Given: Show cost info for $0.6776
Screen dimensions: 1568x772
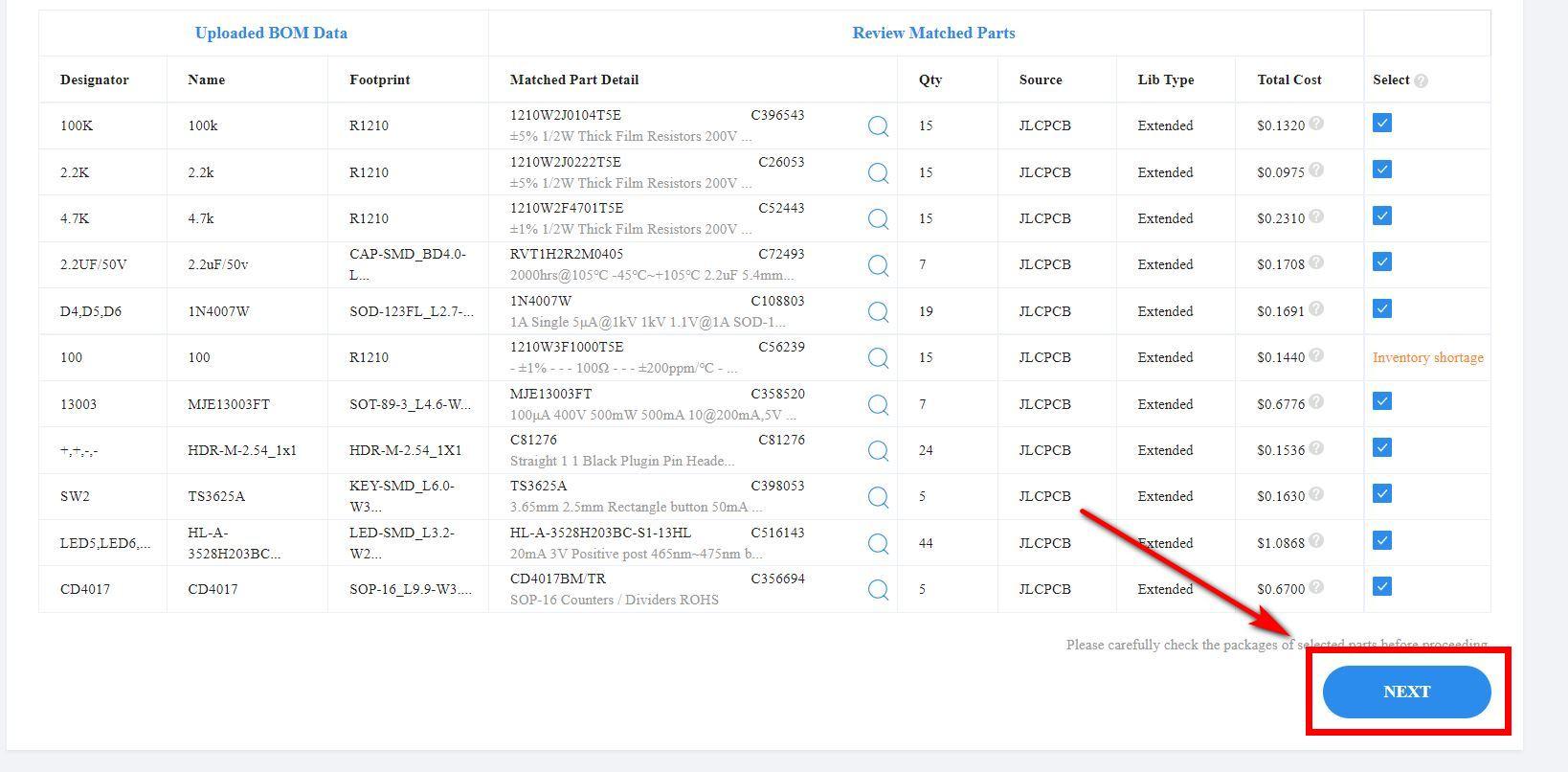Looking at the screenshot, I should tap(1316, 402).
